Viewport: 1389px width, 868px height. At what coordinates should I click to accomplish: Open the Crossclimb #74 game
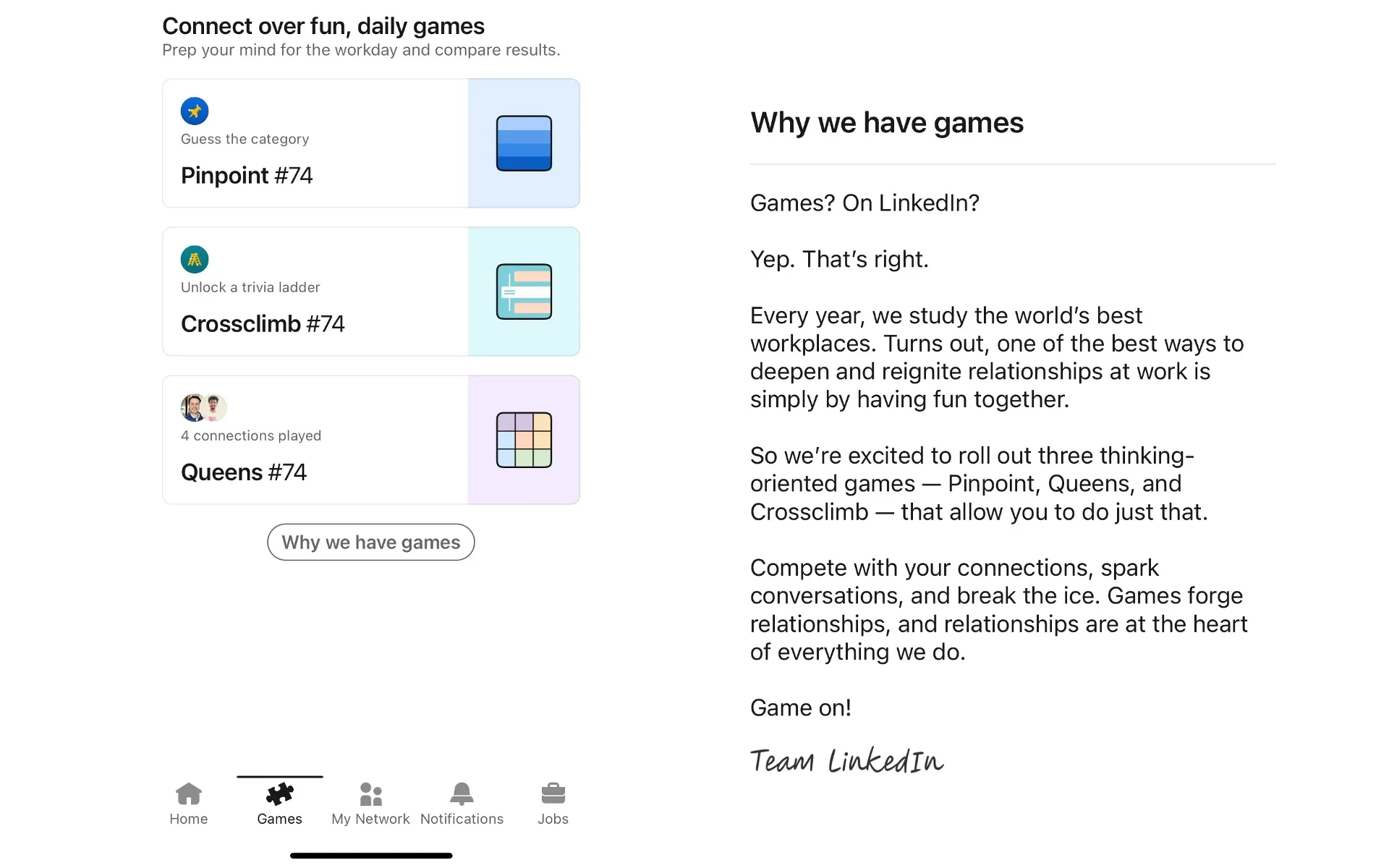pos(371,291)
